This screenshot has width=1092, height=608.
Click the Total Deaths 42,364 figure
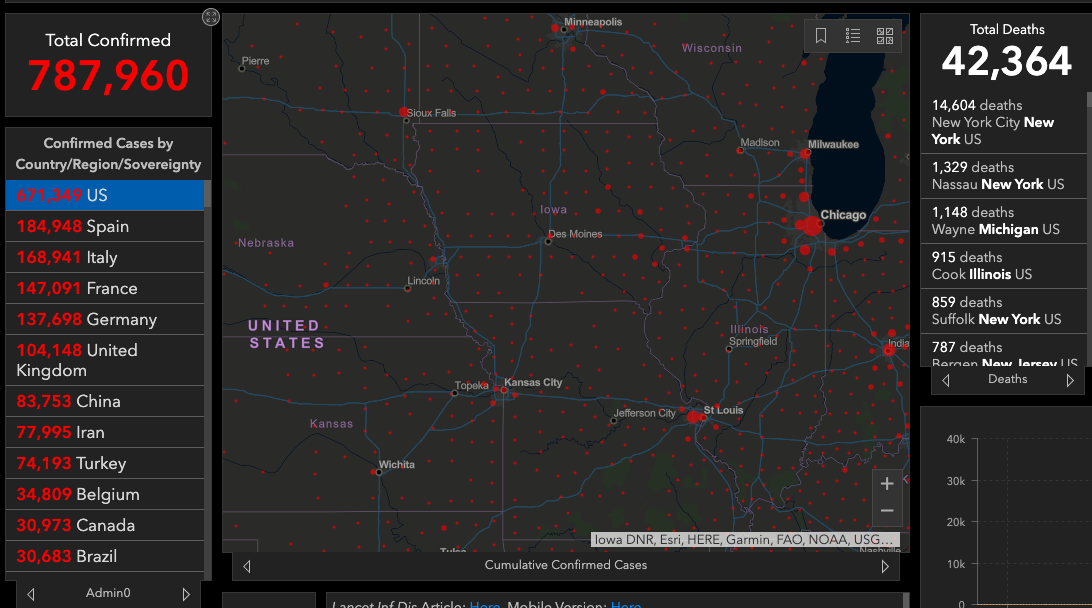point(1006,61)
